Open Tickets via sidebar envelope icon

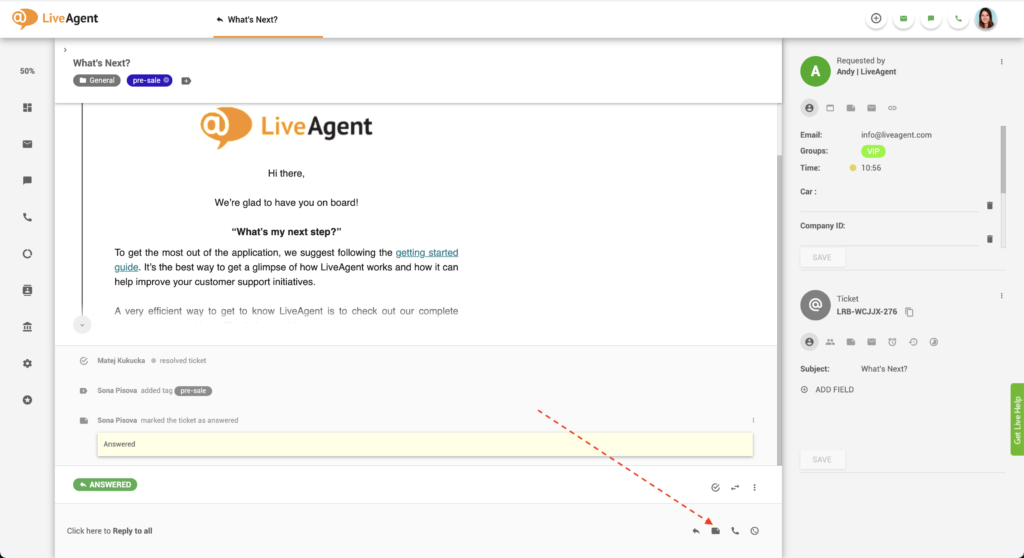coord(27,144)
